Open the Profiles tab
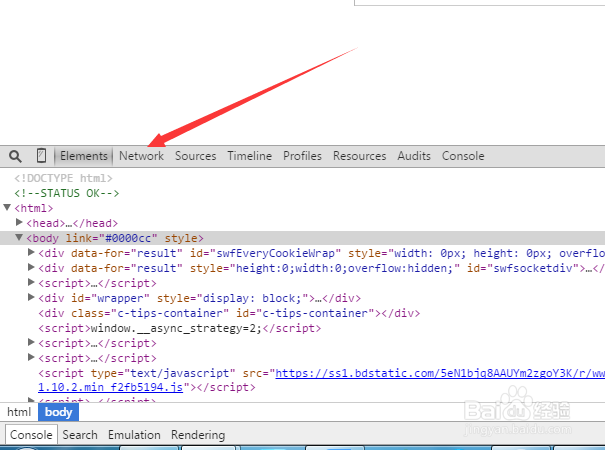 tap(302, 156)
